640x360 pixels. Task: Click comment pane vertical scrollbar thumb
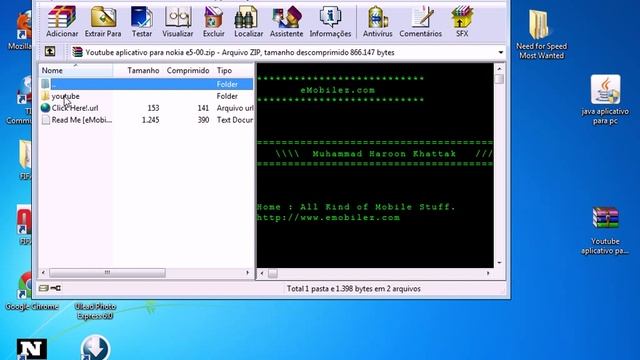pos(499,79)
